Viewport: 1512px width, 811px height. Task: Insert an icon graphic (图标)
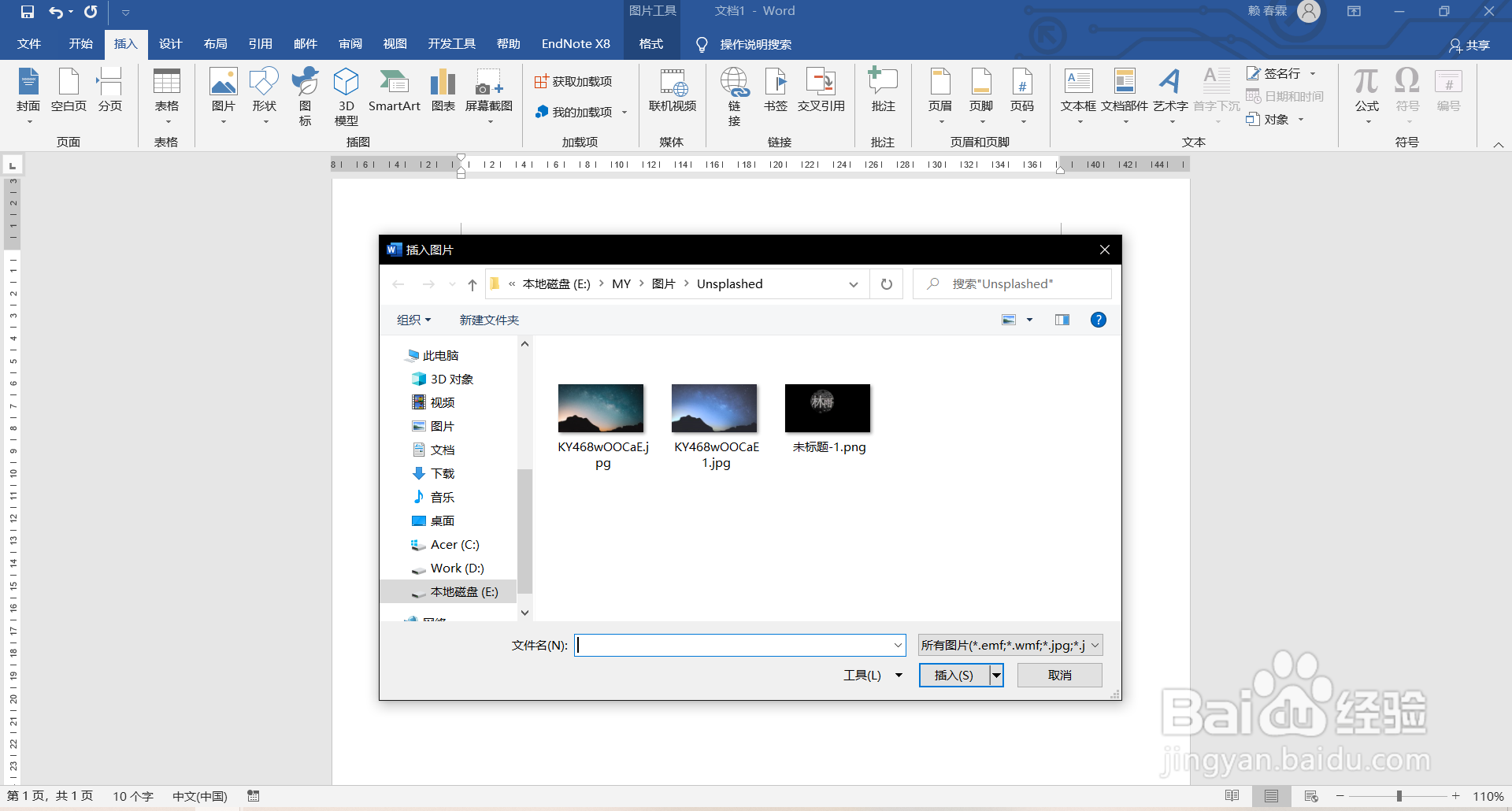(306, 96)
